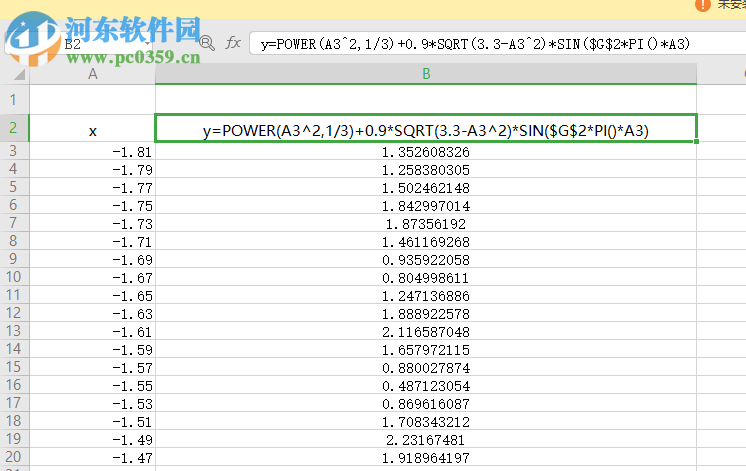The image size is (746, 471).
Task: Select row 10 header
Action: click(13, 277)
